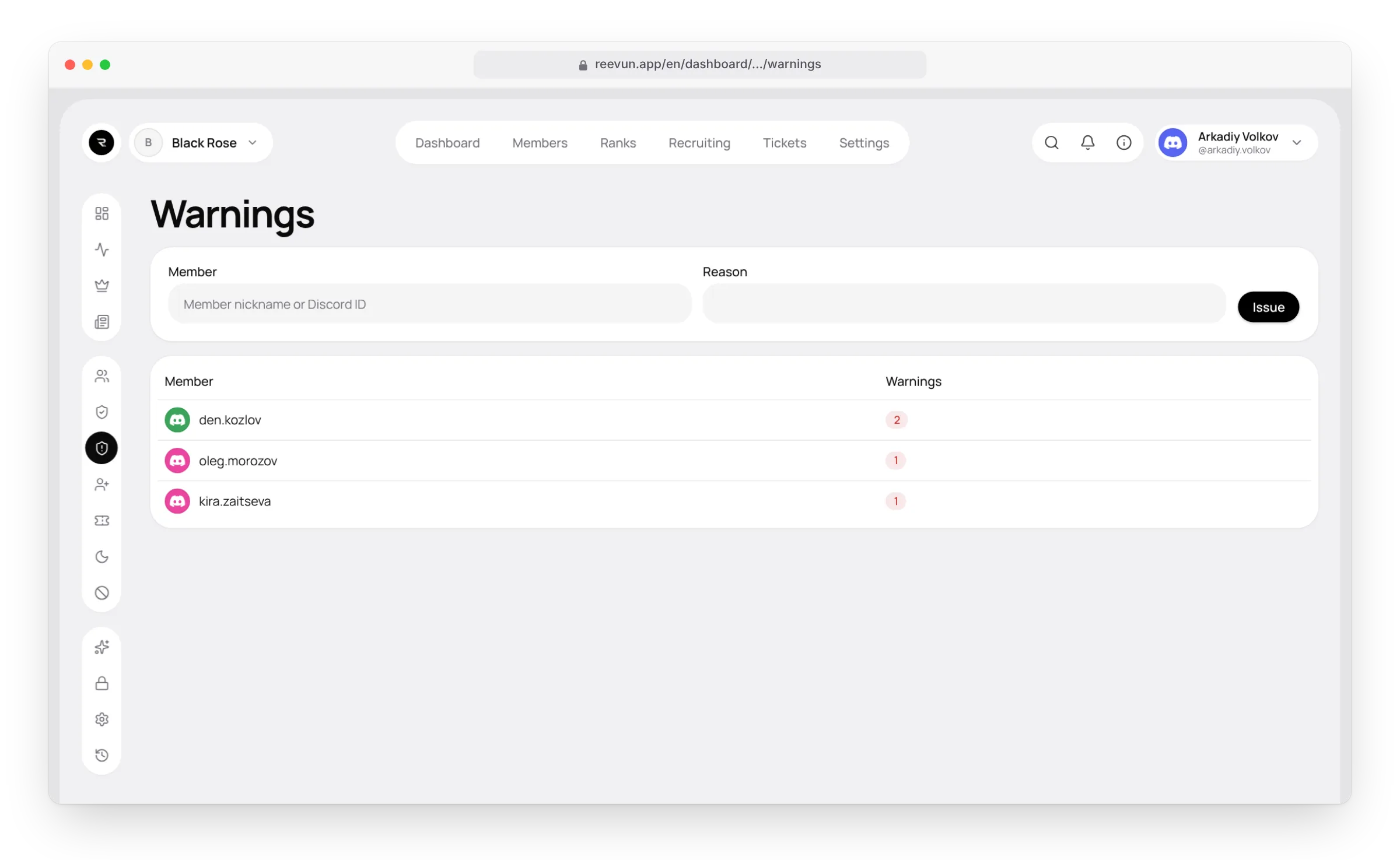Screen dimensions: 1400x860
Task: Focus the Reason input field
Action: [964, 304]
